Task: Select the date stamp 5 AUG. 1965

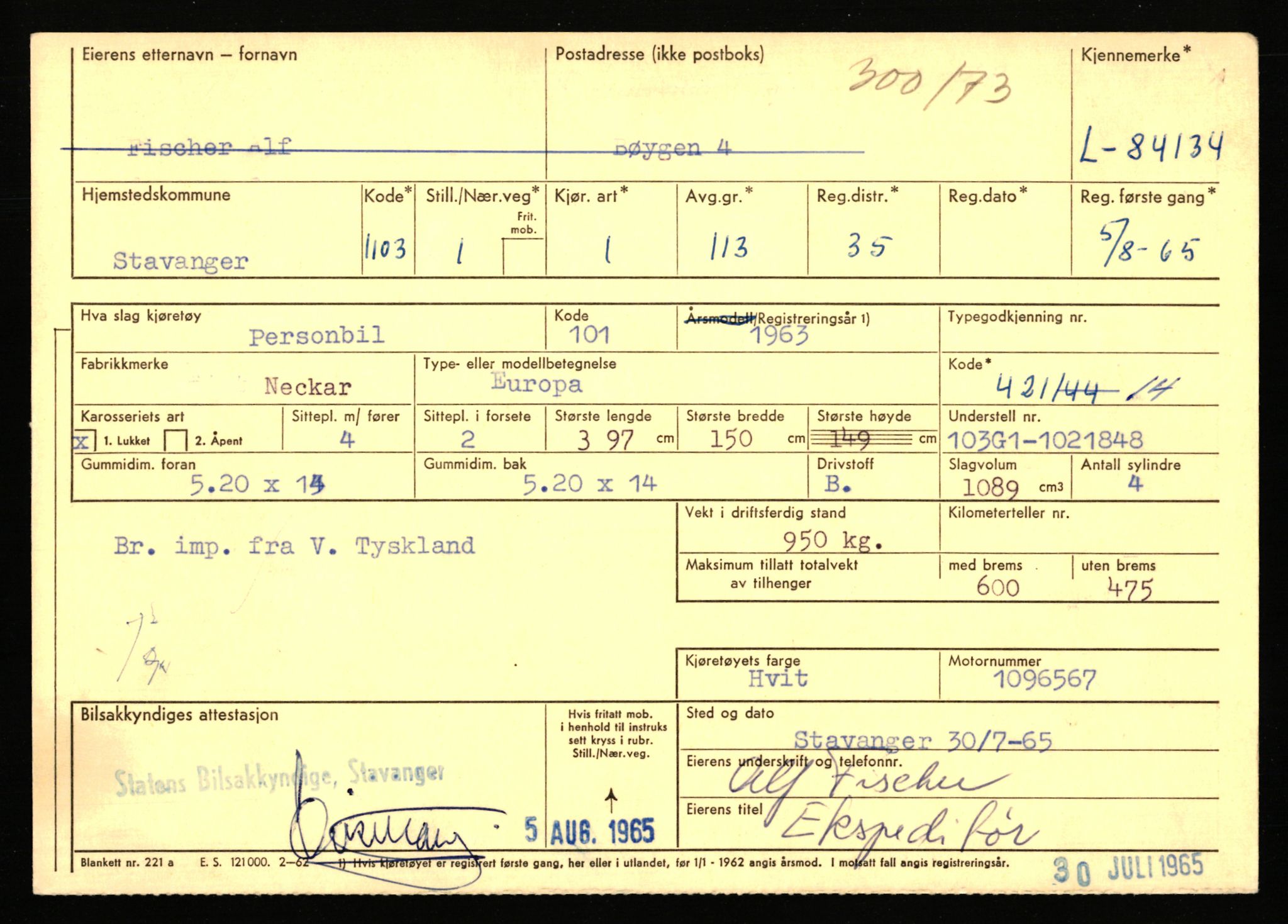Action: [590, 832]
